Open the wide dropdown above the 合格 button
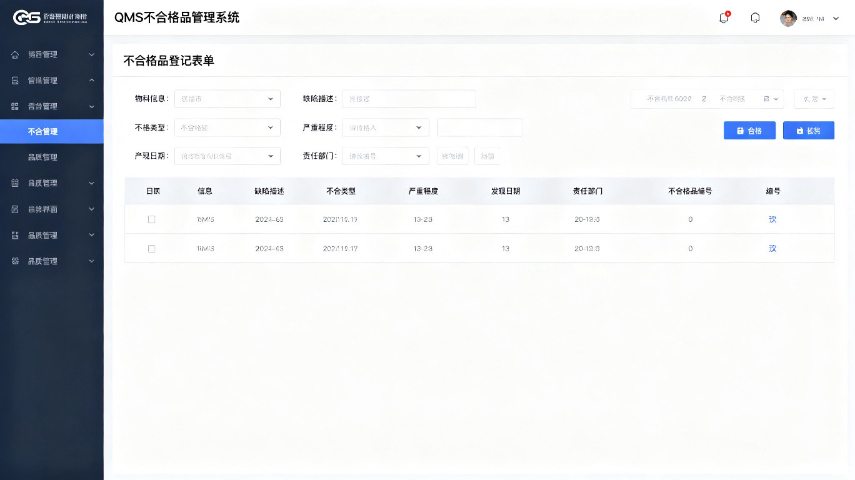 [x=707, y=99]
